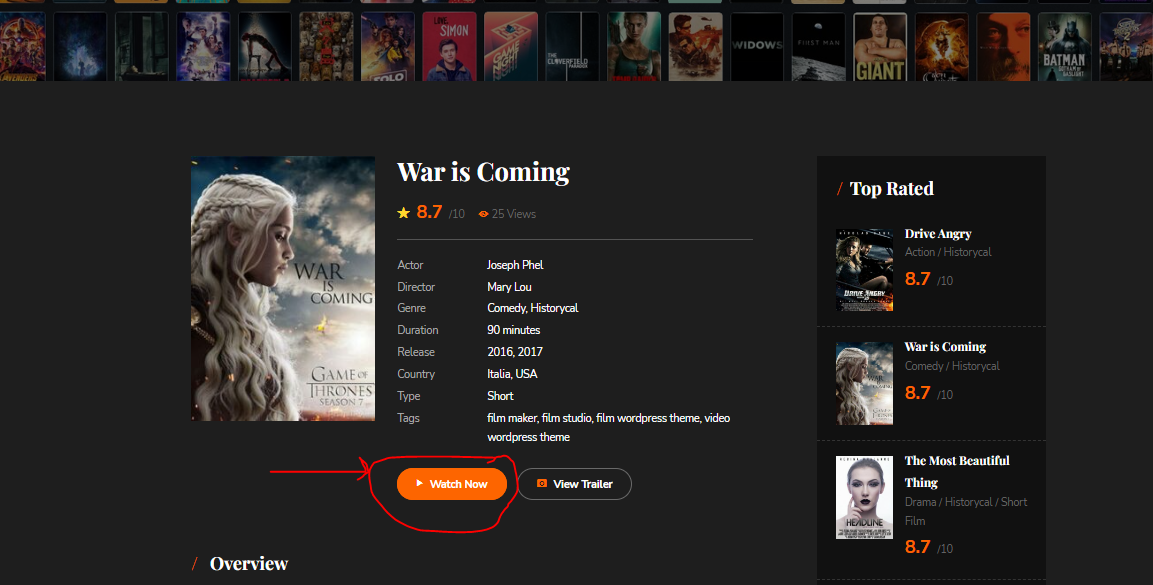Click the Joseph Phel actor name
Image resolution: width=1153 pixels, height=585 pixels.
[x=515, y=265]
